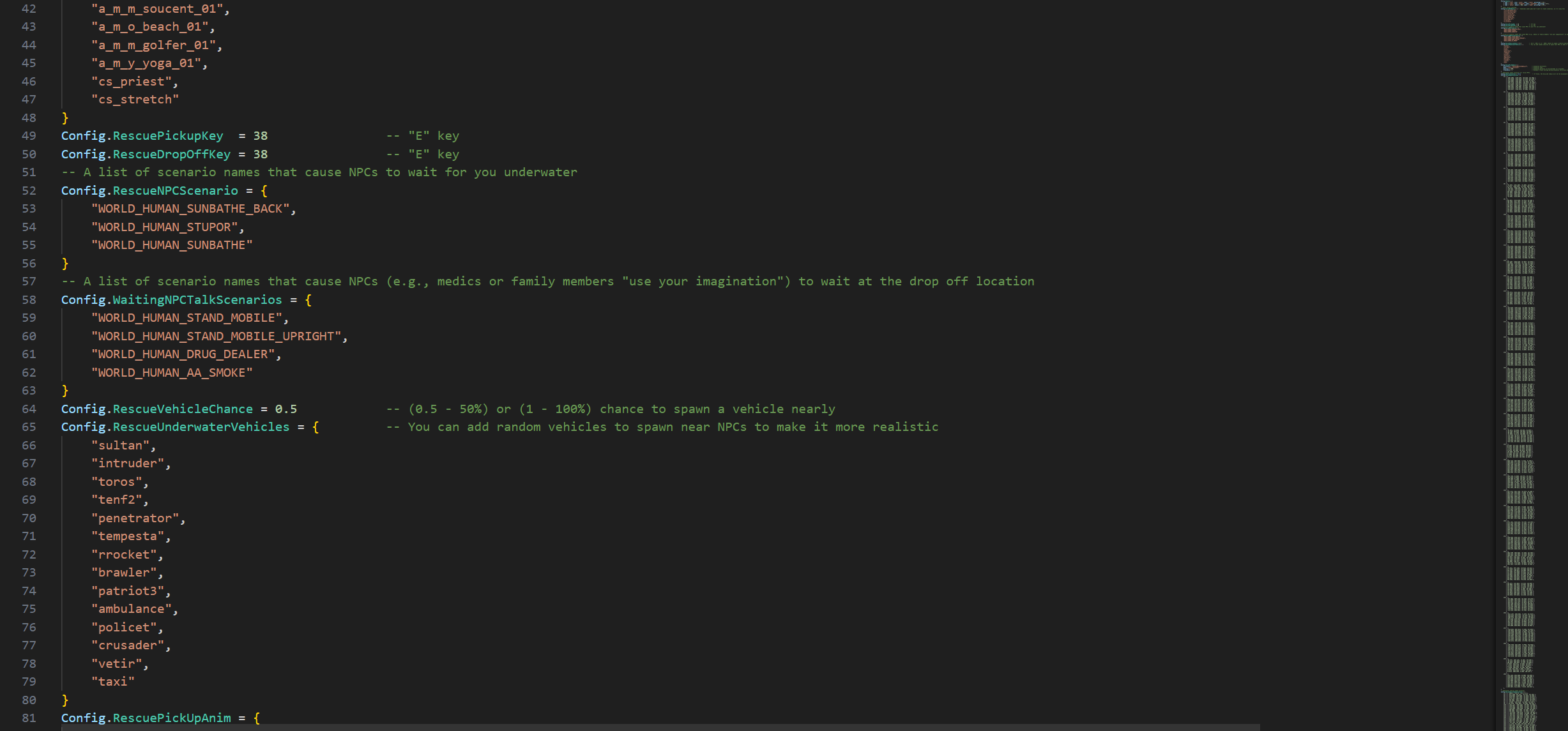The image size is (1568, 731).
Task: Click the "sultan" vehicle string
Action: [x=121, y=446]
